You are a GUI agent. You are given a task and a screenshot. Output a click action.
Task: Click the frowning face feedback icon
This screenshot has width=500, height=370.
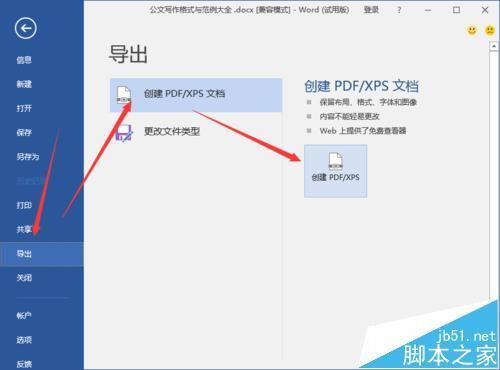(490, 31)
